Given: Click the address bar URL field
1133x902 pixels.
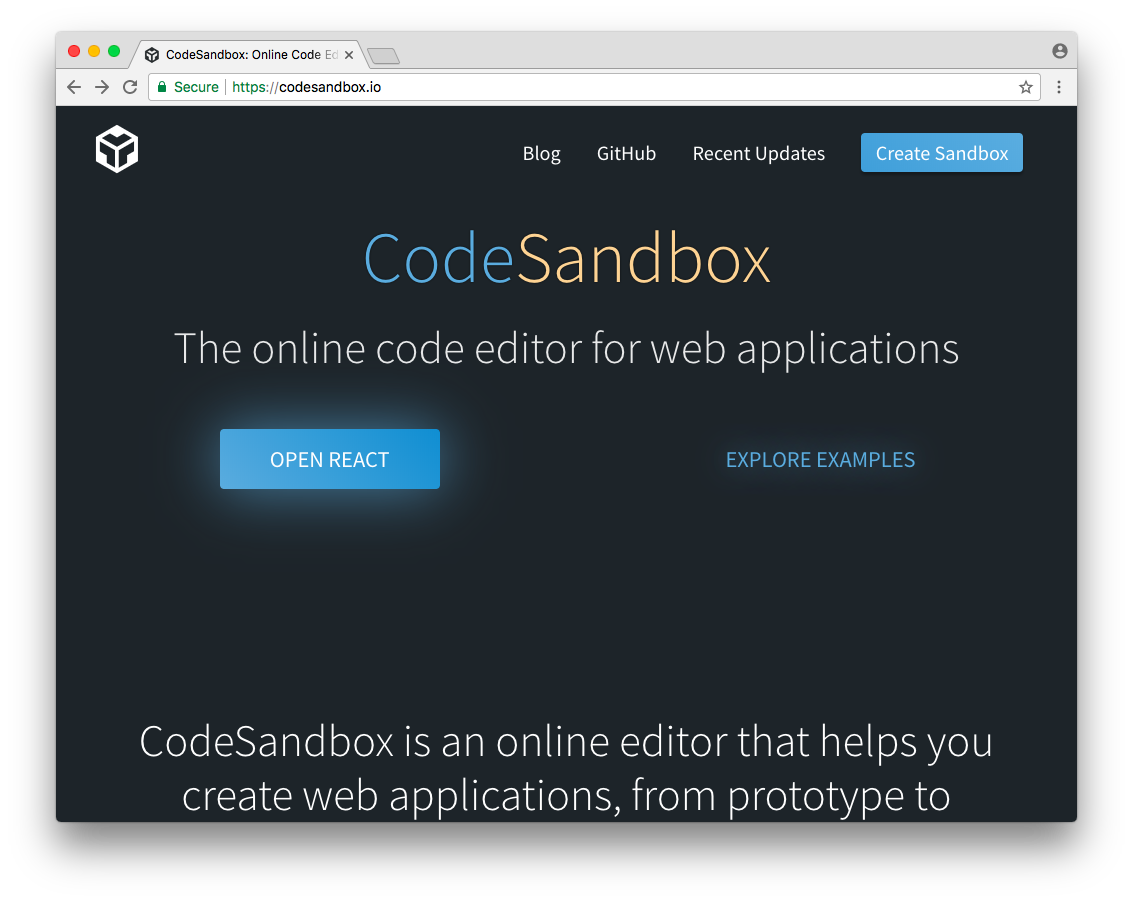Looking at the screenshot, I should [x=594, y=87].
